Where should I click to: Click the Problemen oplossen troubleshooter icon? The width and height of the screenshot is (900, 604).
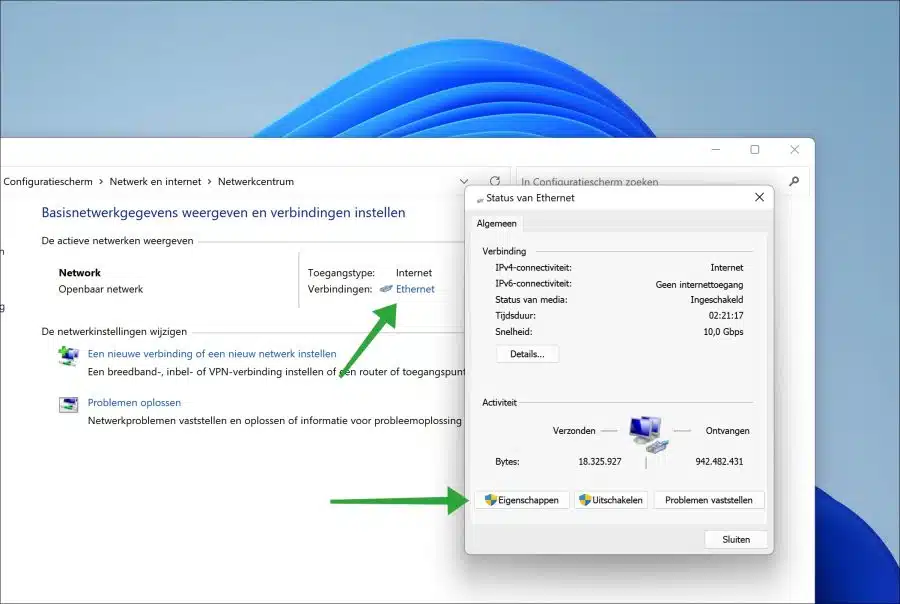[x=68, y=405]
